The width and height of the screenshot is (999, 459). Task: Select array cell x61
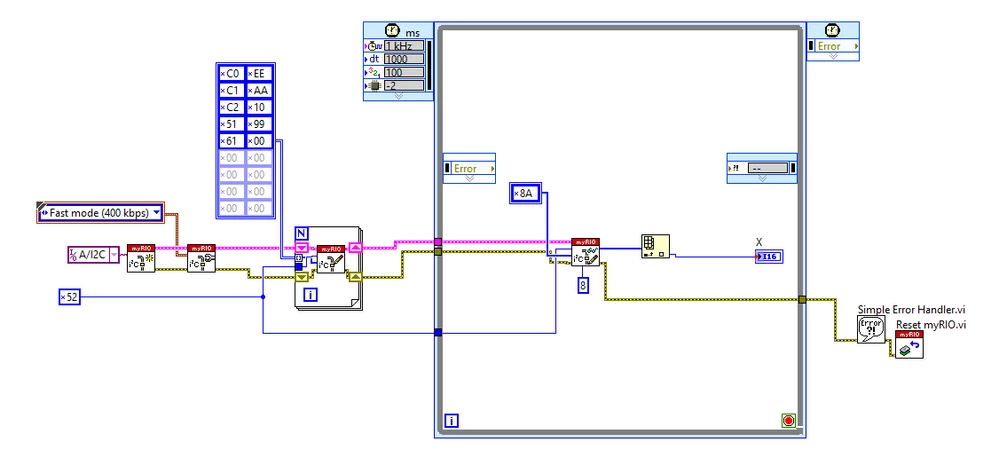(231, 141)
